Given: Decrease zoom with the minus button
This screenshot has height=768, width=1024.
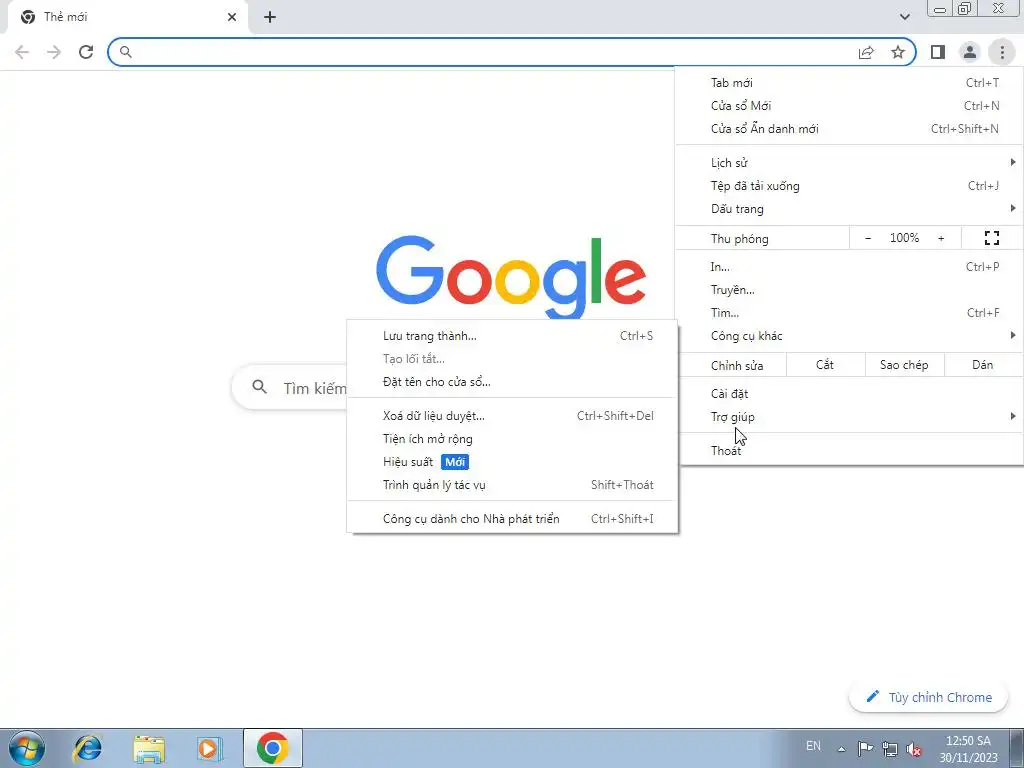Looking at the screenshot, I should coord(868,238).
